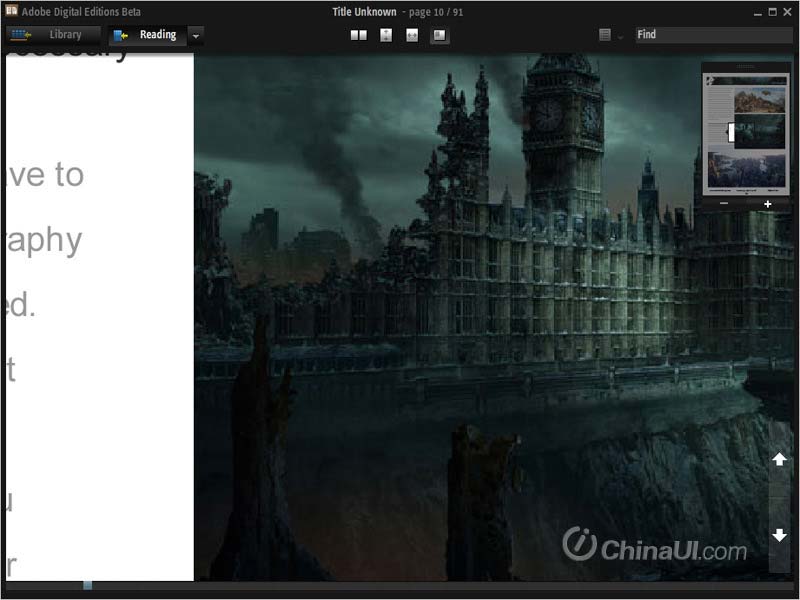
Task: Select the fit page width icon
Action: tap(412, 35)
